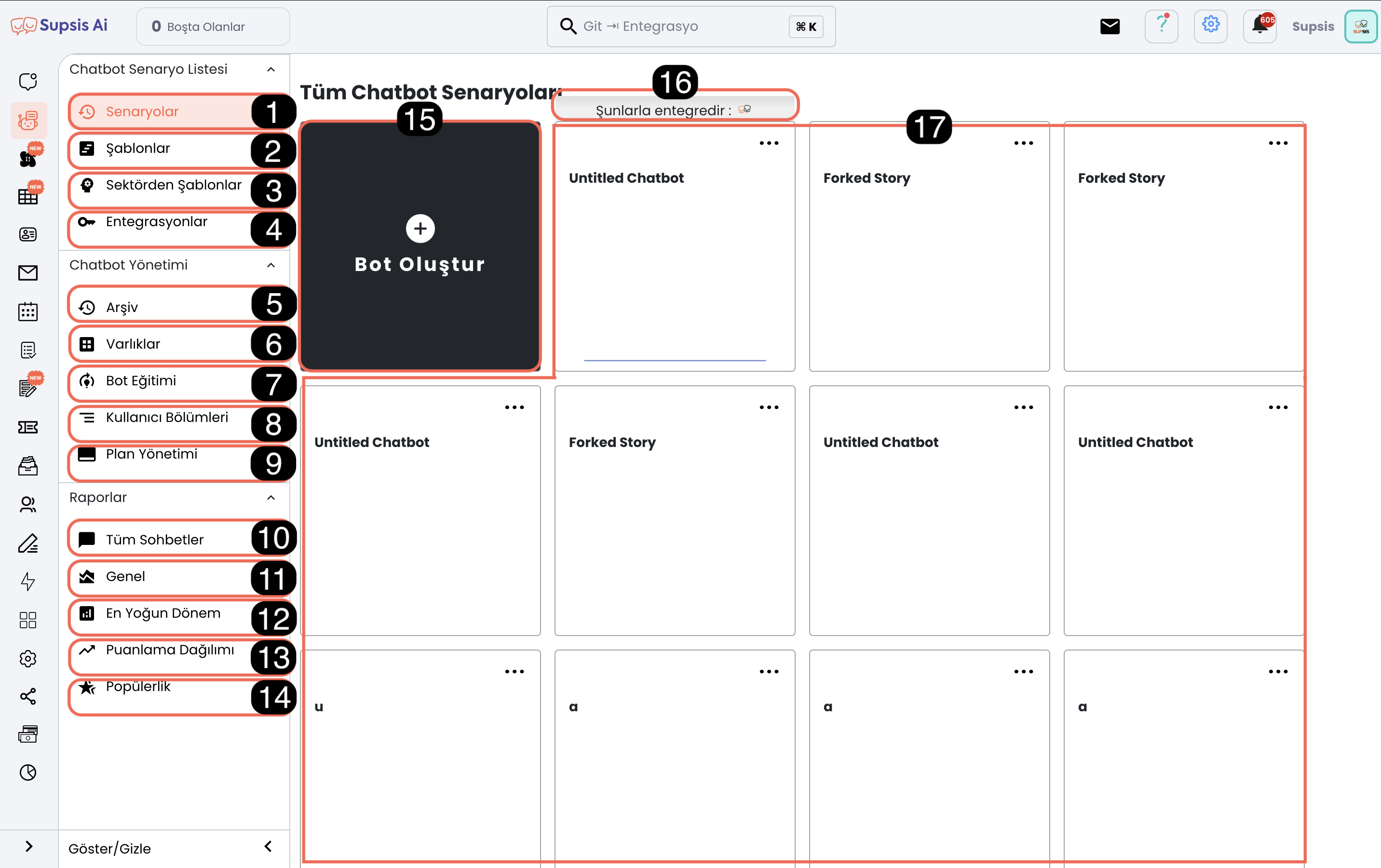Open the pie chart reports icon
The width and height of the screenshot is (1381, 868).
tap(27, 773)
